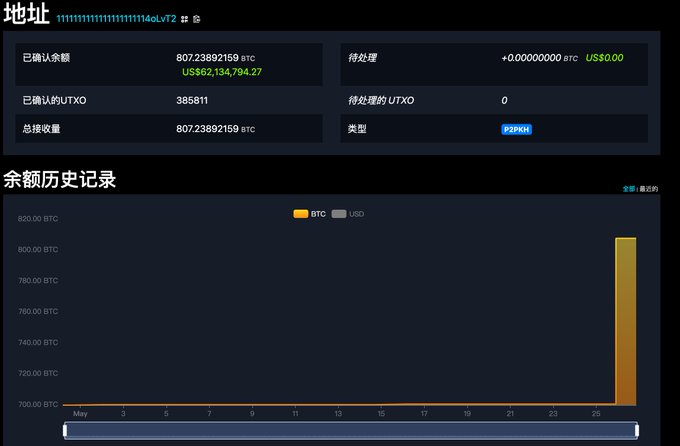Click the 地址 page heading
The image size is (680, 446).
[26, 13]
